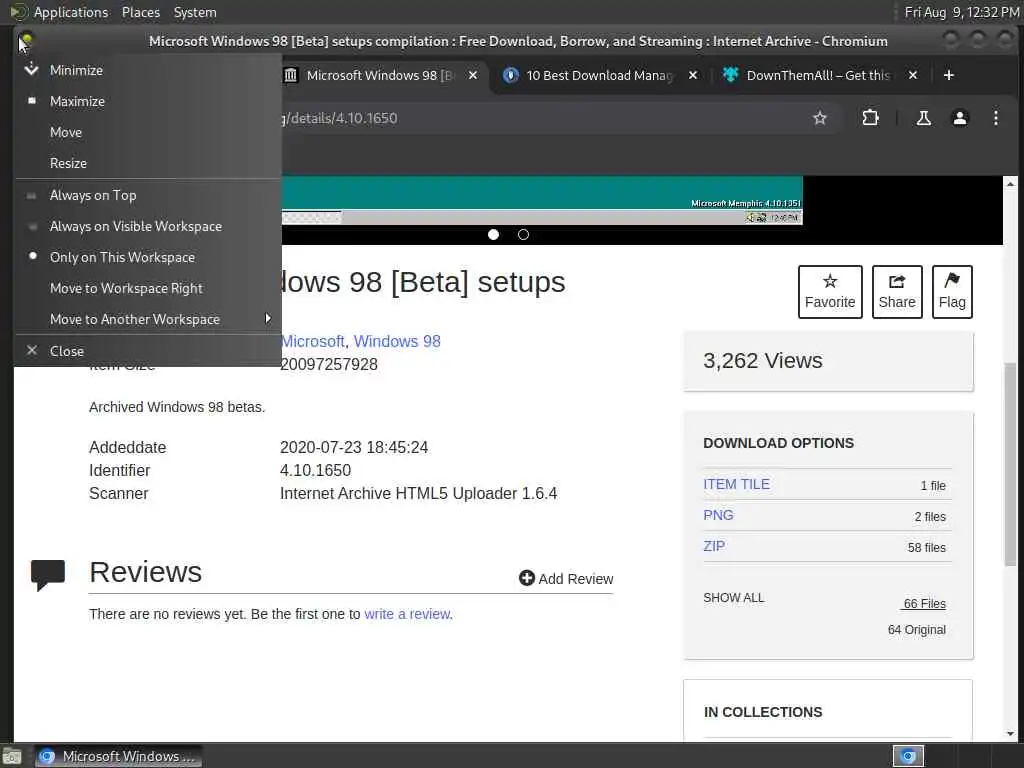Screen dimensions: 1024x768
Task: Click the 64 Original text
Action: pyautogui.click(x=916, y=630)
